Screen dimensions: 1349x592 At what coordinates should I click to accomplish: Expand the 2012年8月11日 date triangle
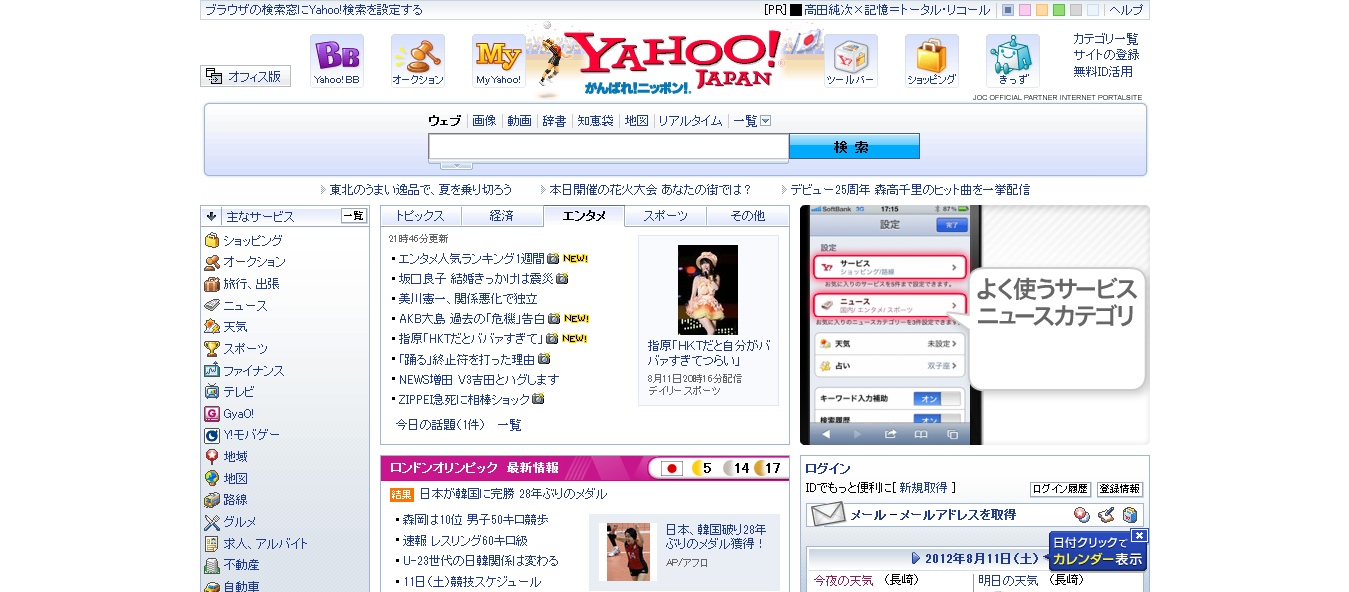pyautogui.click(x=916, y=559)
